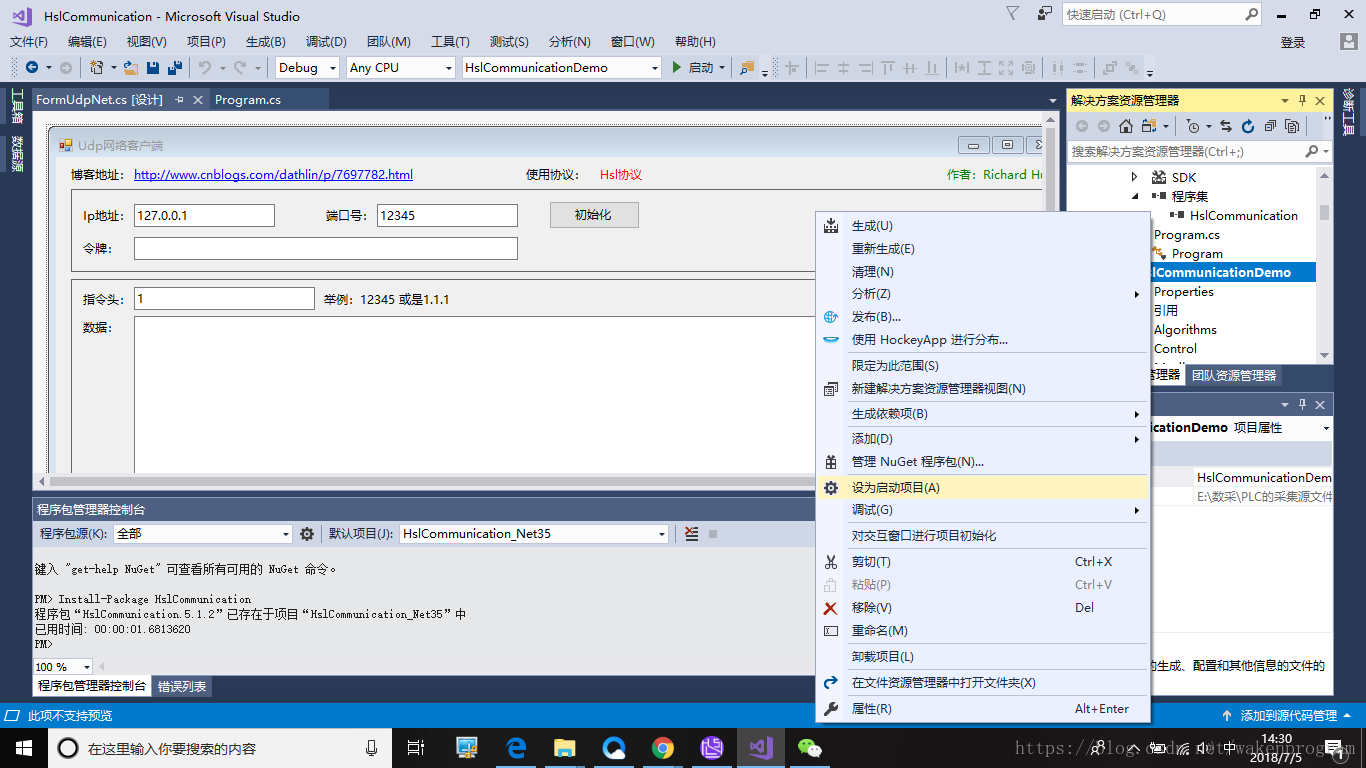The width and height of the screenshot is (1366, 768).
Task: Choose 卸载项目(L) in context menu
Action: (982, 656)
